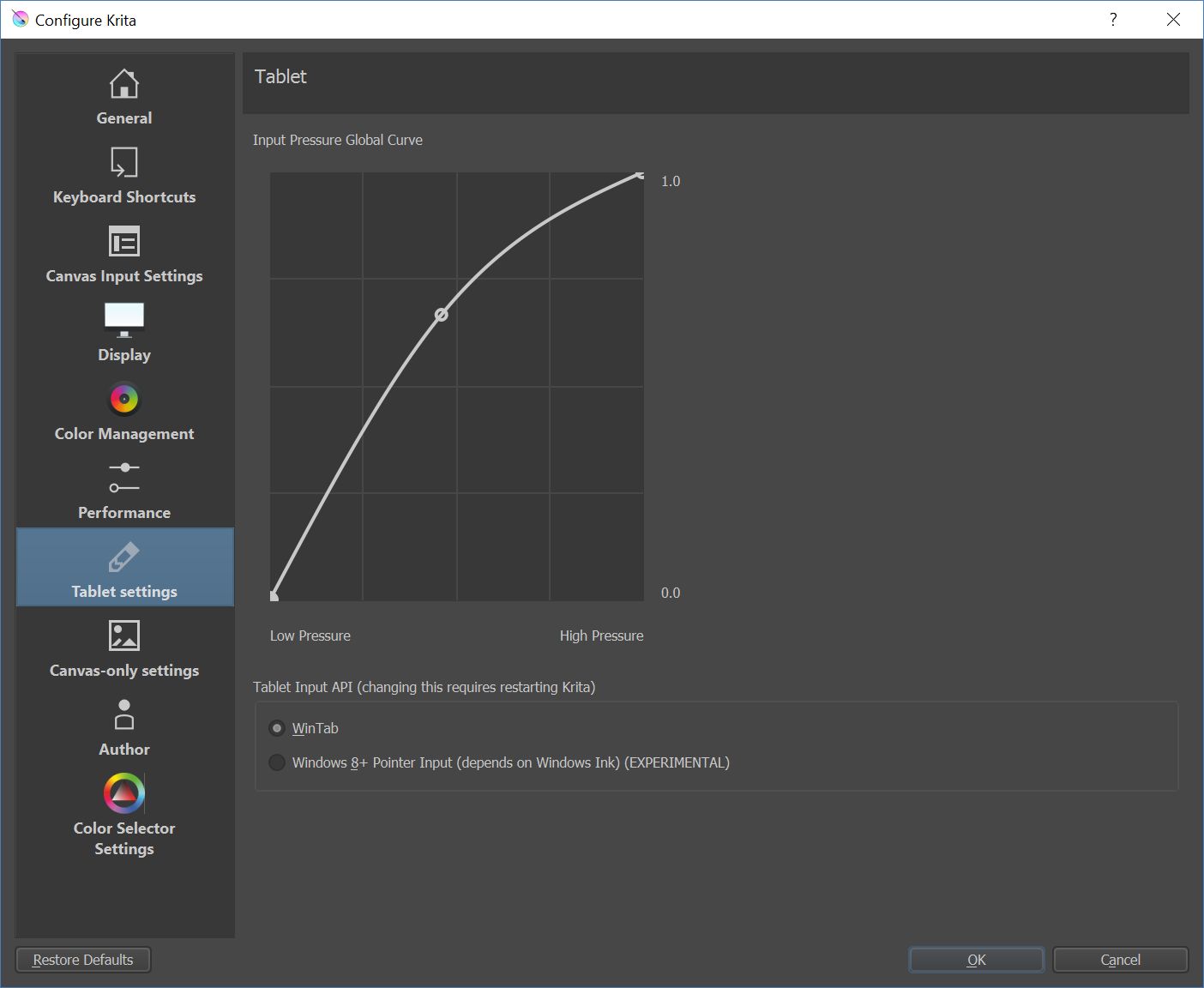Open Keyboard Shortcuts page icon
This screenshot has width=1204, height=988.
click(x=124, y=163)
